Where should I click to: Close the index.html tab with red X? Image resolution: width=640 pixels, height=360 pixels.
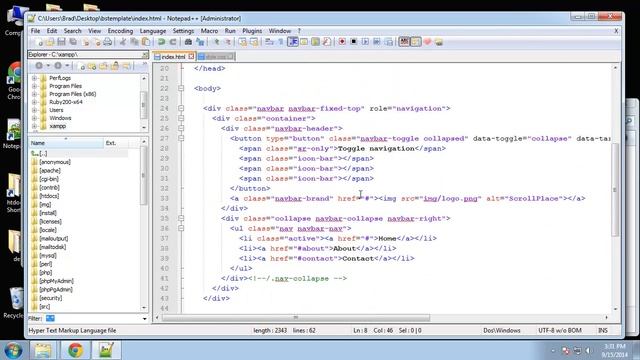[191, 57]
